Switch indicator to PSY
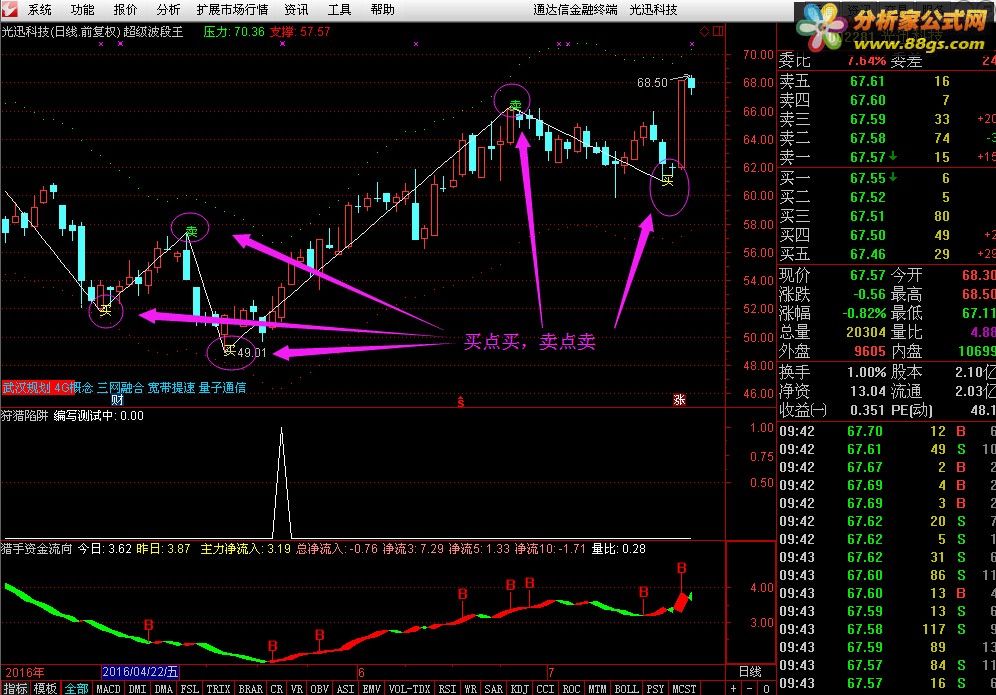This screenshot has width=996, height=695. tap(656, 689)
